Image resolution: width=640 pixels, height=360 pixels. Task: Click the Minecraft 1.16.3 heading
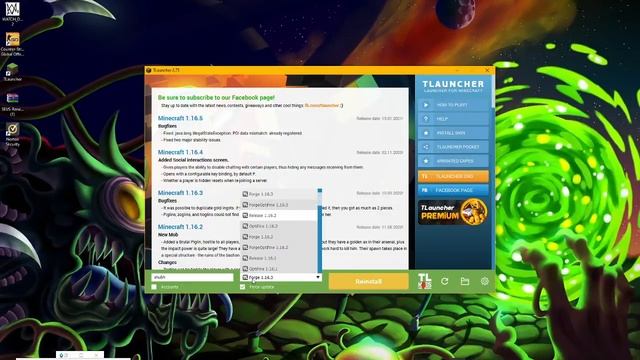[x=180, y=193]
